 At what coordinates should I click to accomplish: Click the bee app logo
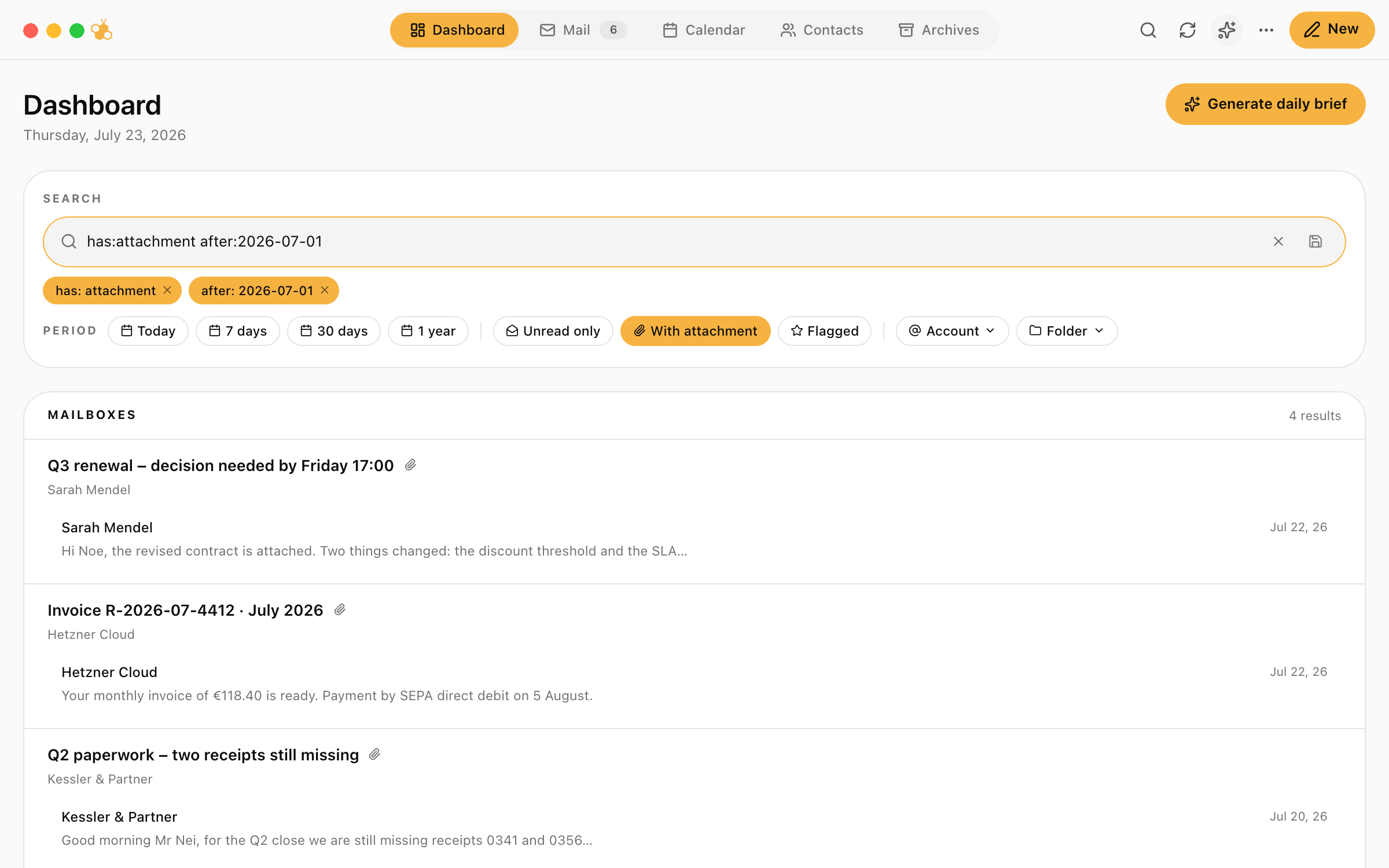tap(102, 30)
